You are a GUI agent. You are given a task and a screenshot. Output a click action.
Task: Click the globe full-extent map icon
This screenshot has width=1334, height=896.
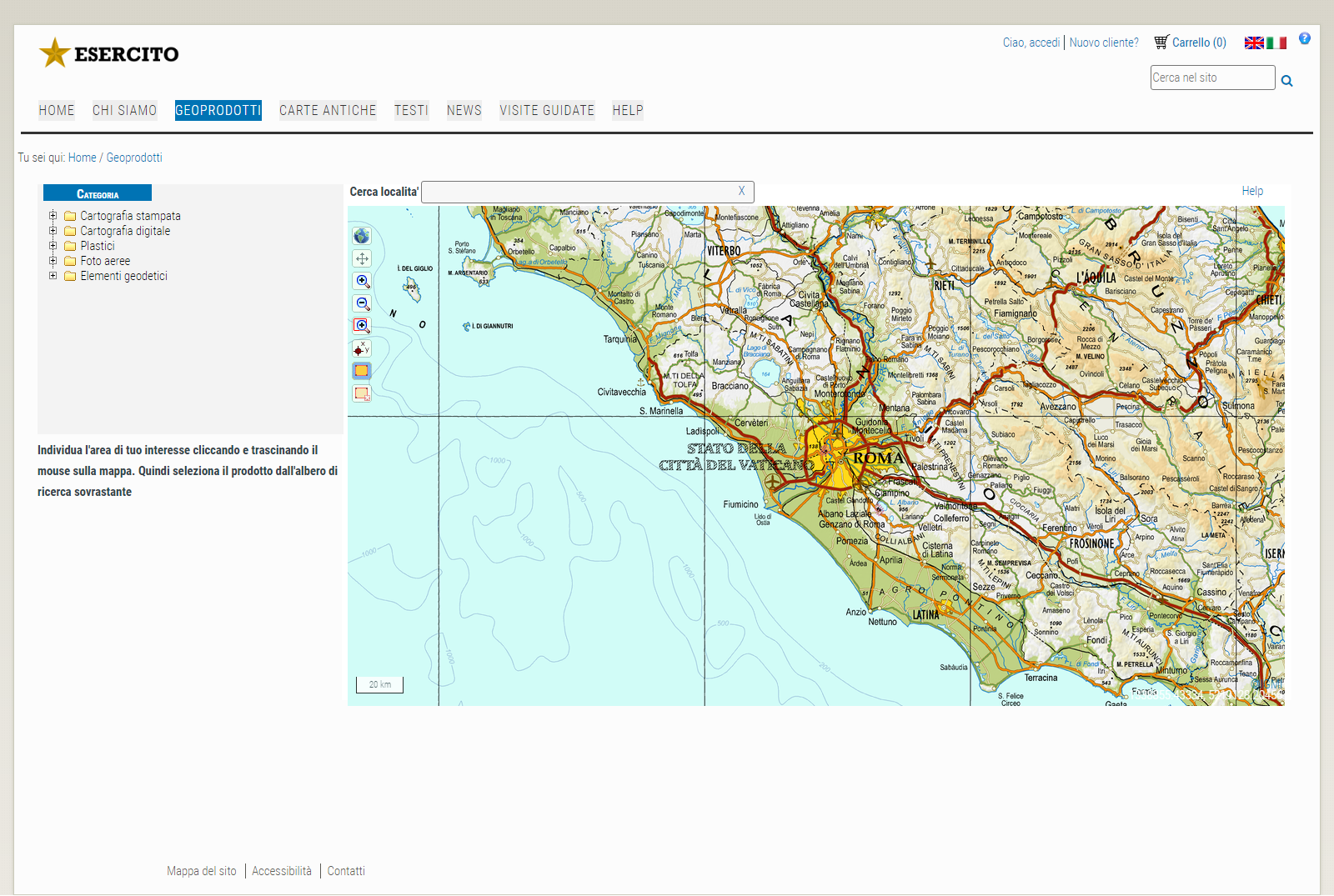[362, 236]
